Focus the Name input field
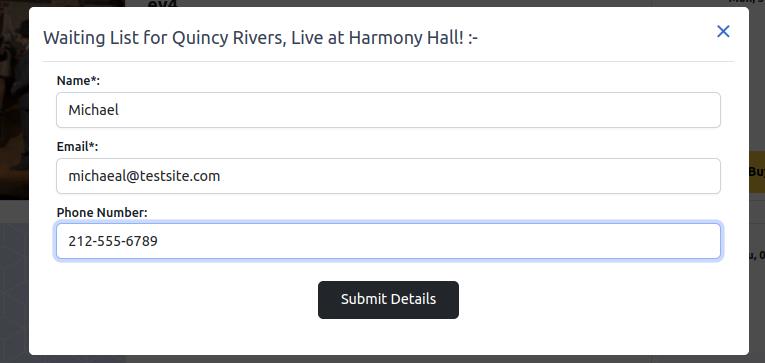The width and height of the screenshot is (765, 363). coord(388,110)
